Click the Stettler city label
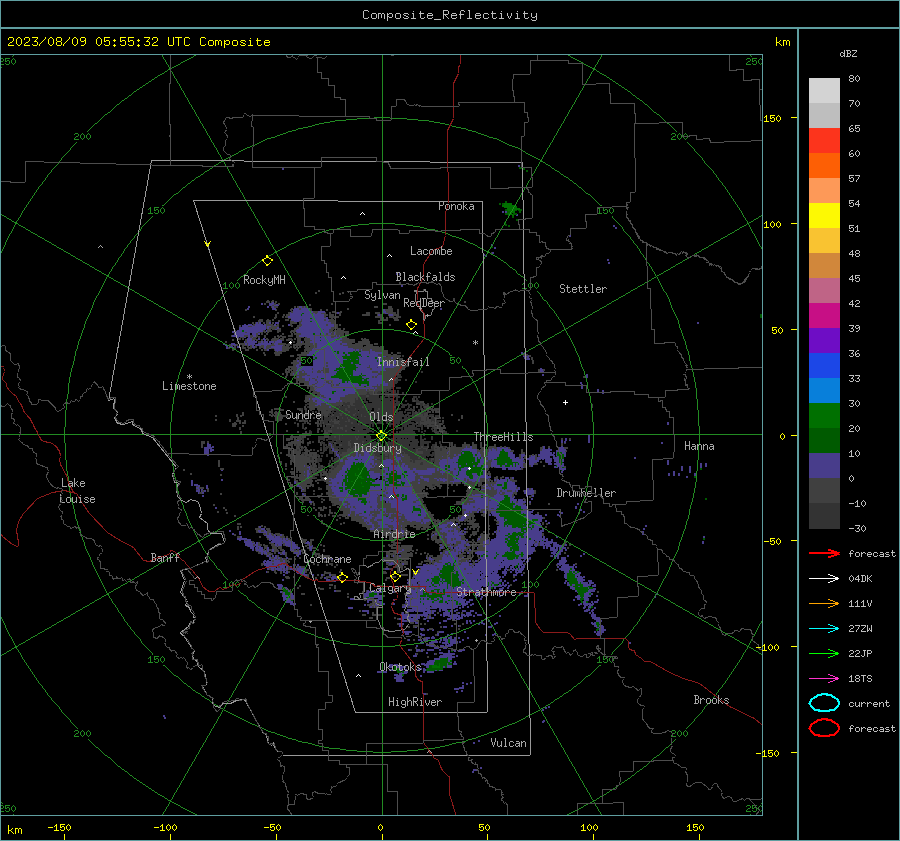Viewport: 900px width, 841px height. pos(583,289)
